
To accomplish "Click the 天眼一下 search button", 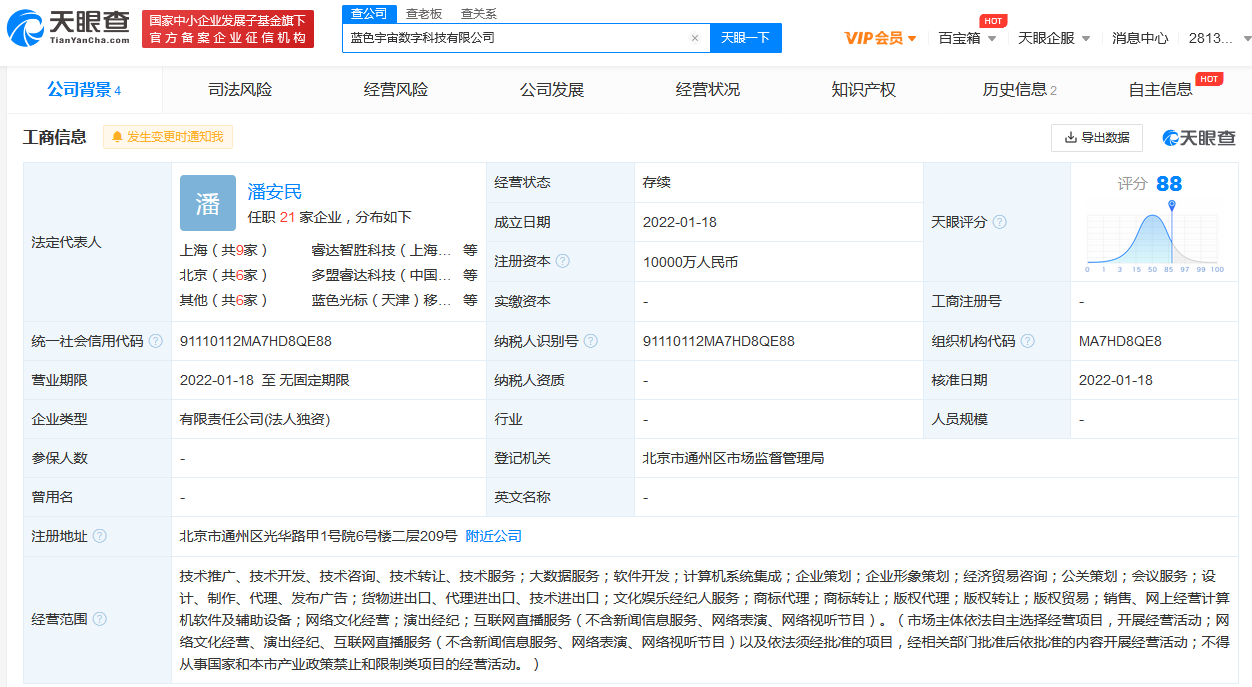I will (x=745, y=37).
